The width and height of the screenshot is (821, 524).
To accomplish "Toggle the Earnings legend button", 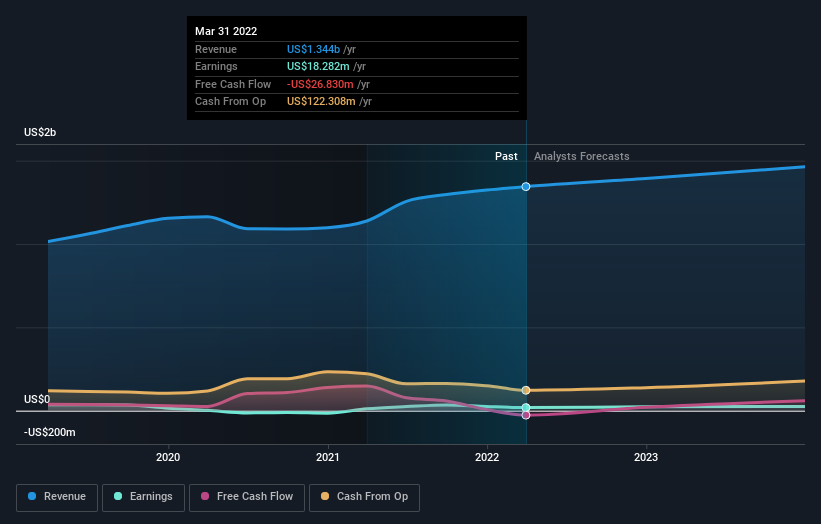I will coord(143,497).
